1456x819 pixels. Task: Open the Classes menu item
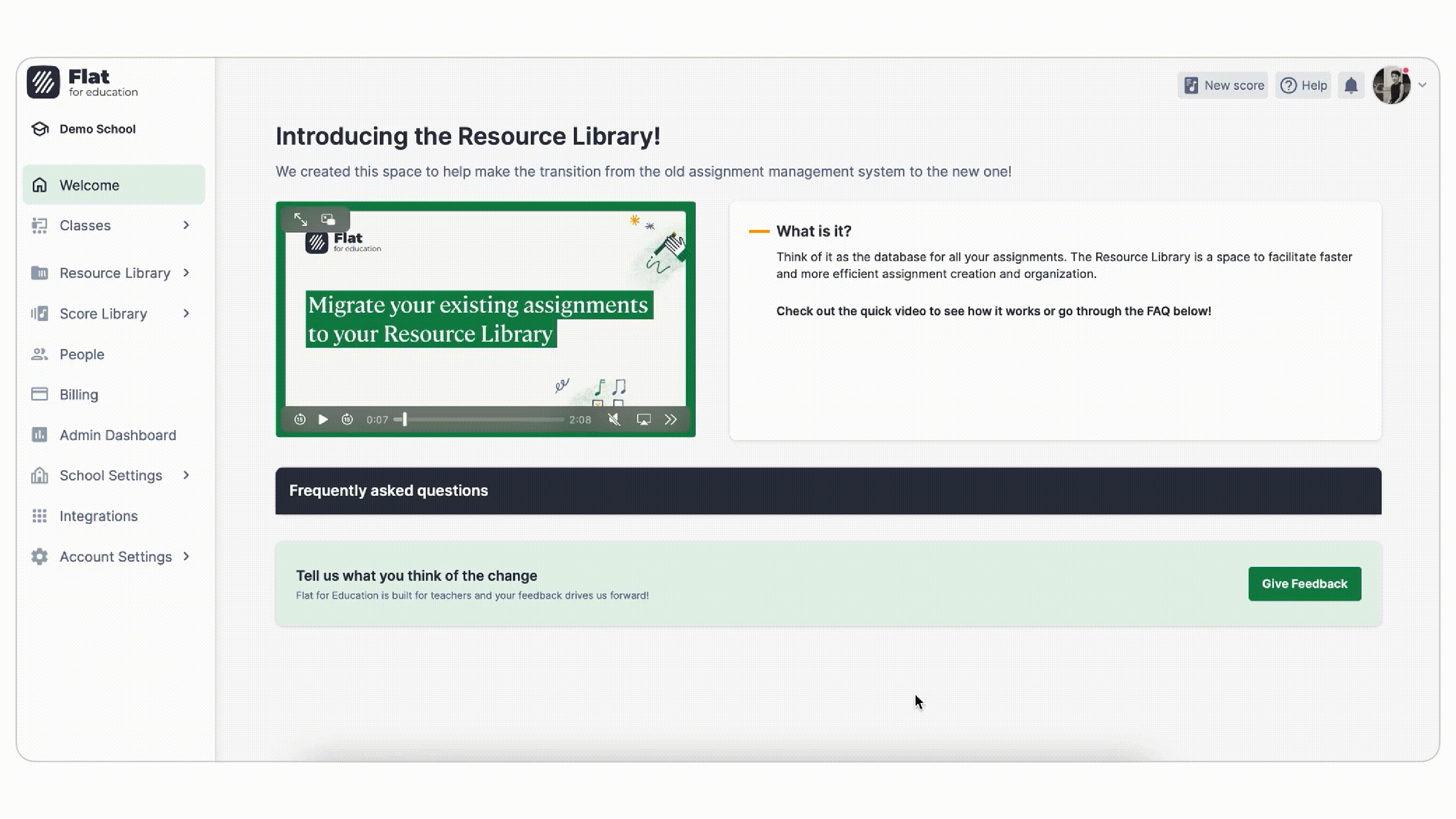[114, 226]
